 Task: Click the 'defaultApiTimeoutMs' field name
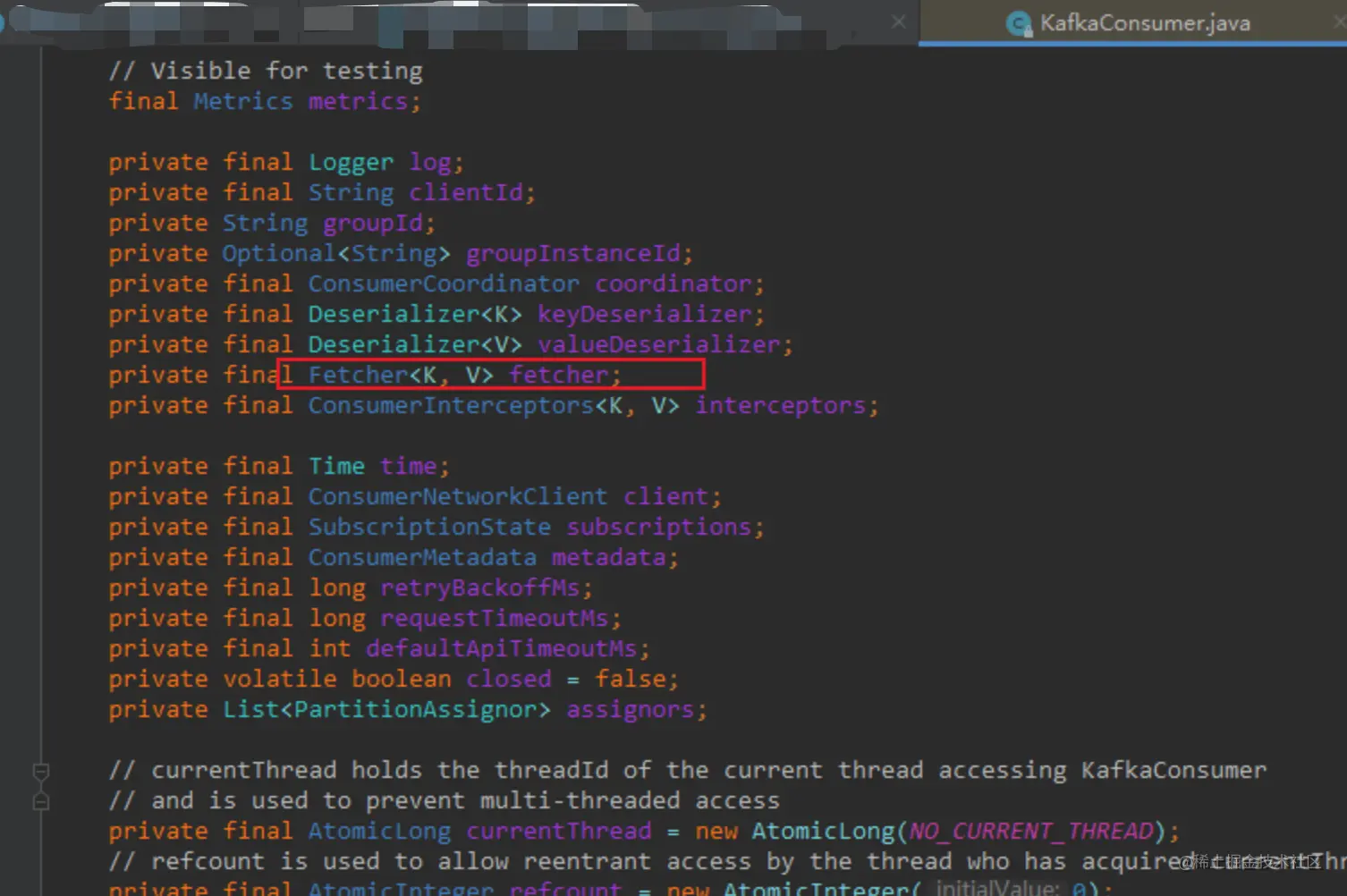coord(502,648)
